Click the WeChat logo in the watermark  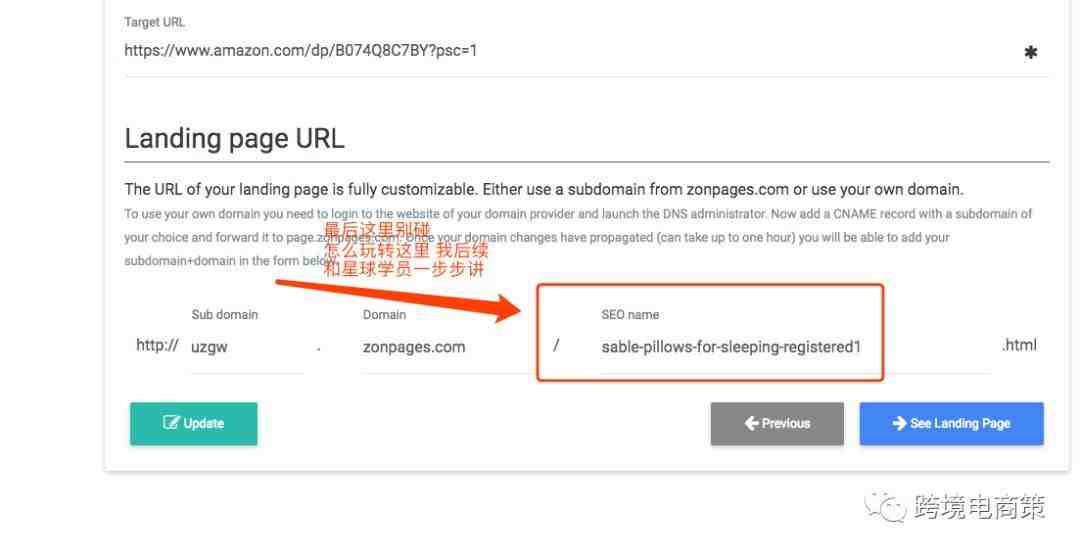[885, 509]
